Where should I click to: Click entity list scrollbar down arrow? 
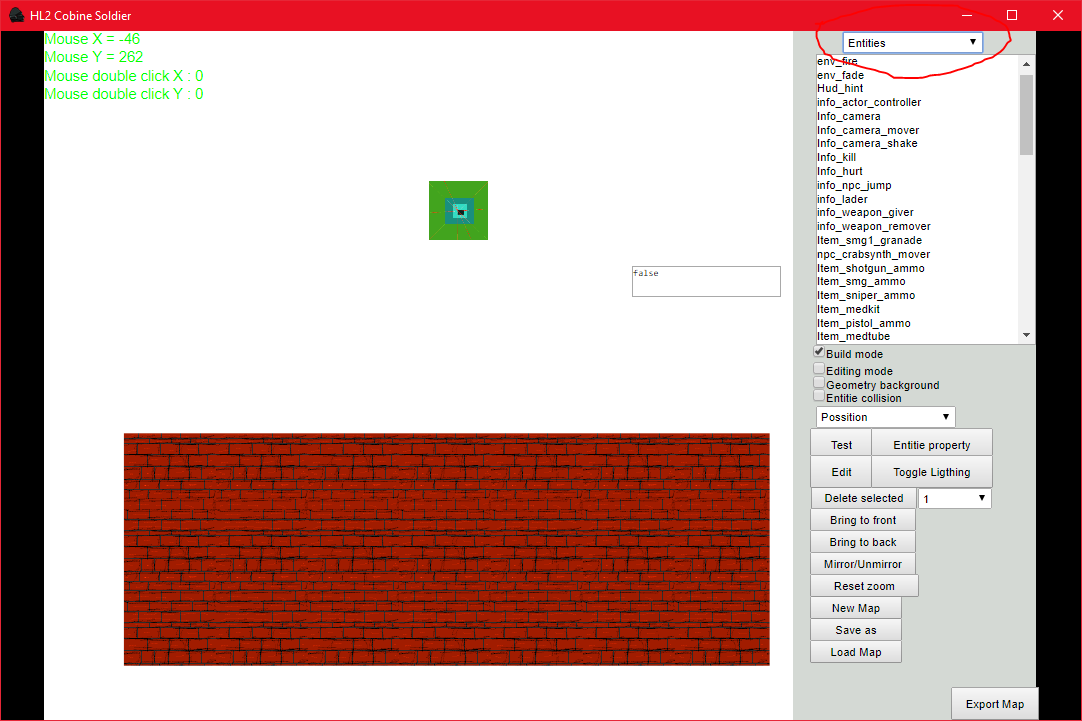(x=1026, y=335)
